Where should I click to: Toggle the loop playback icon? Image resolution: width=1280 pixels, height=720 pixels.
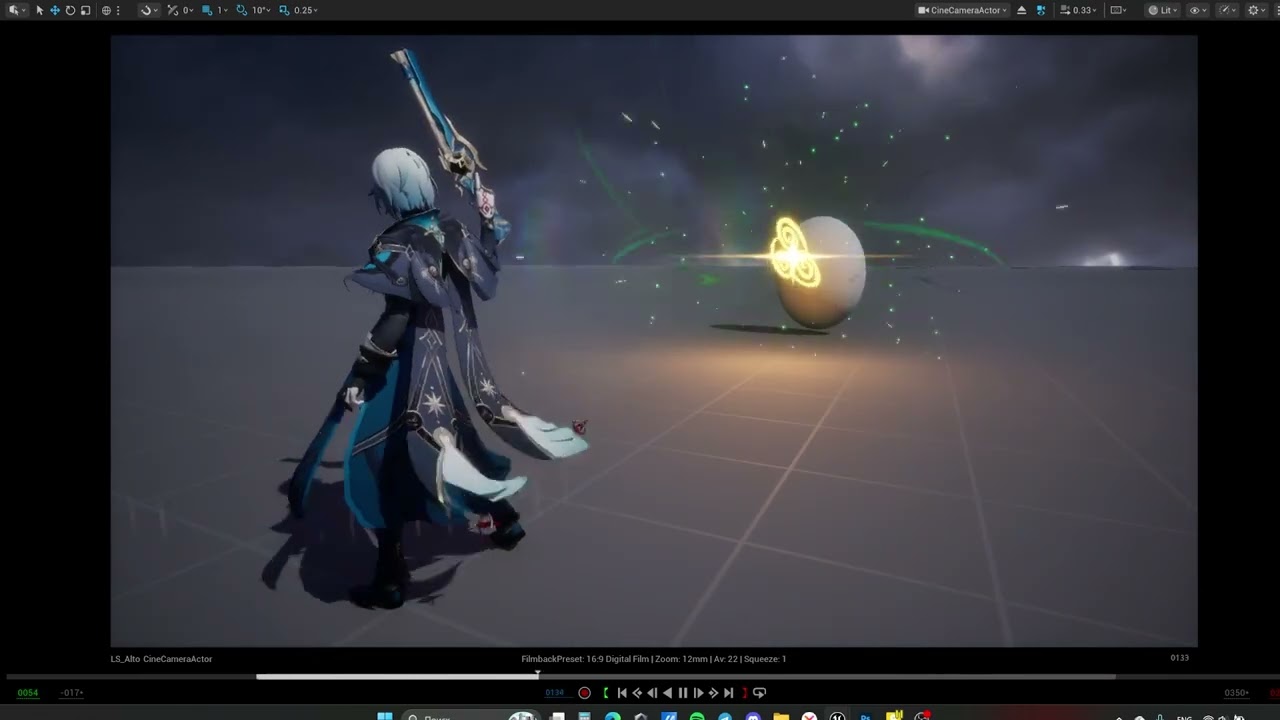[759, 693]
